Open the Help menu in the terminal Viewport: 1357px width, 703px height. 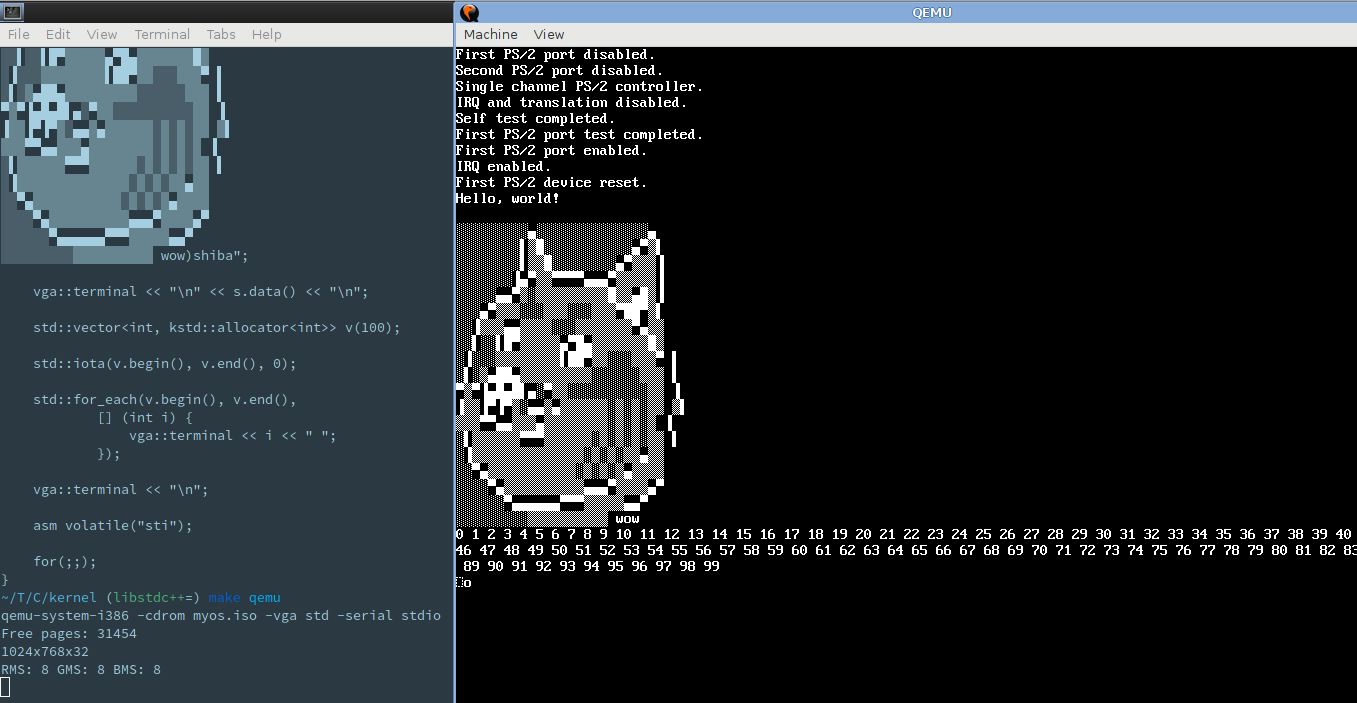pos(266,34)
